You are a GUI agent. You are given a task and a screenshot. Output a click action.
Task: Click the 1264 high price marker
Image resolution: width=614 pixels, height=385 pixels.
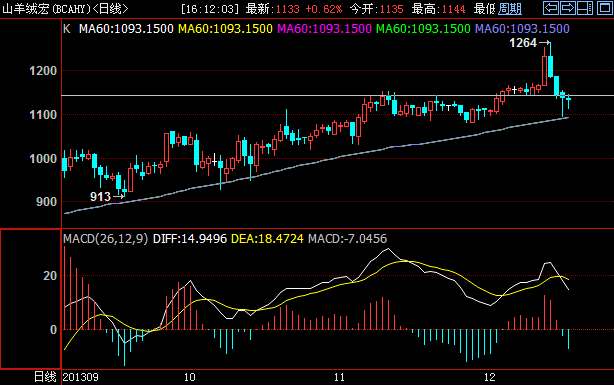pyautogui.click(x=523, y=43)
